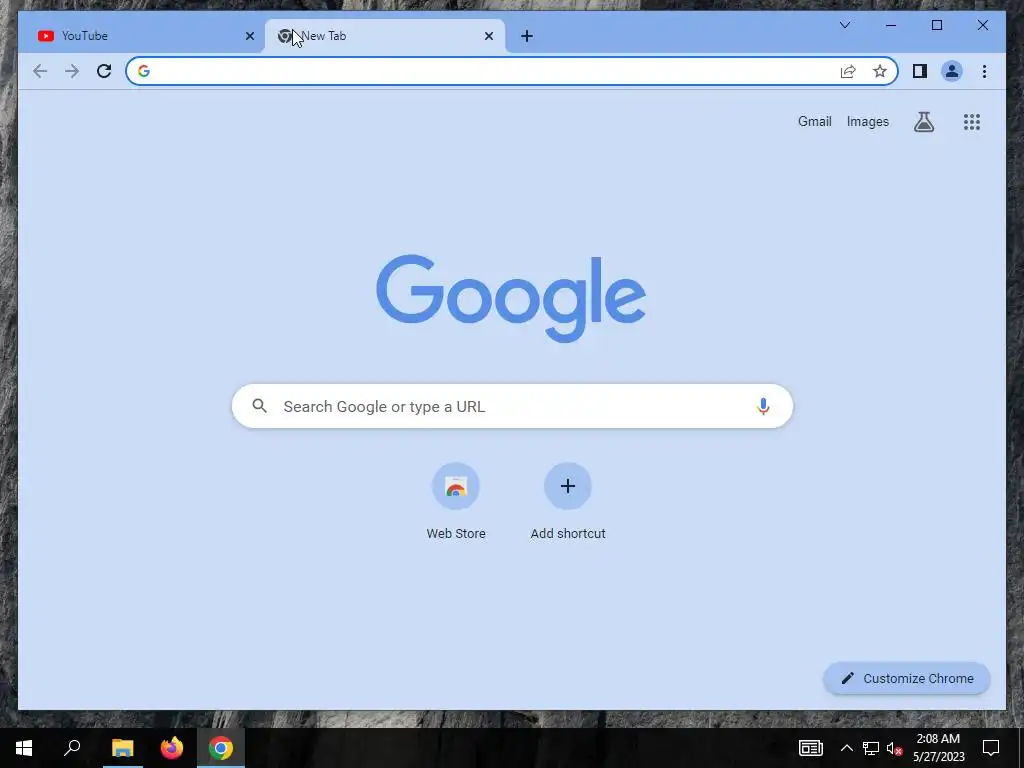The image size is (1024, 768).
Task: Go forward to next page
Action: (72, 71)
